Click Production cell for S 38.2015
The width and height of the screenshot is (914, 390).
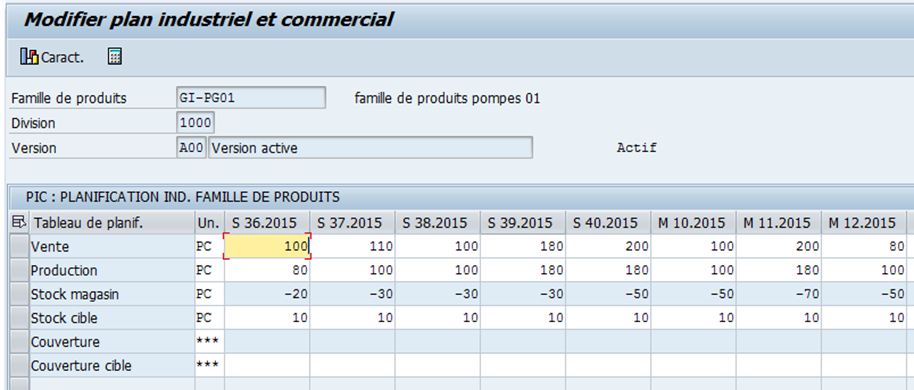coord(437,270)
